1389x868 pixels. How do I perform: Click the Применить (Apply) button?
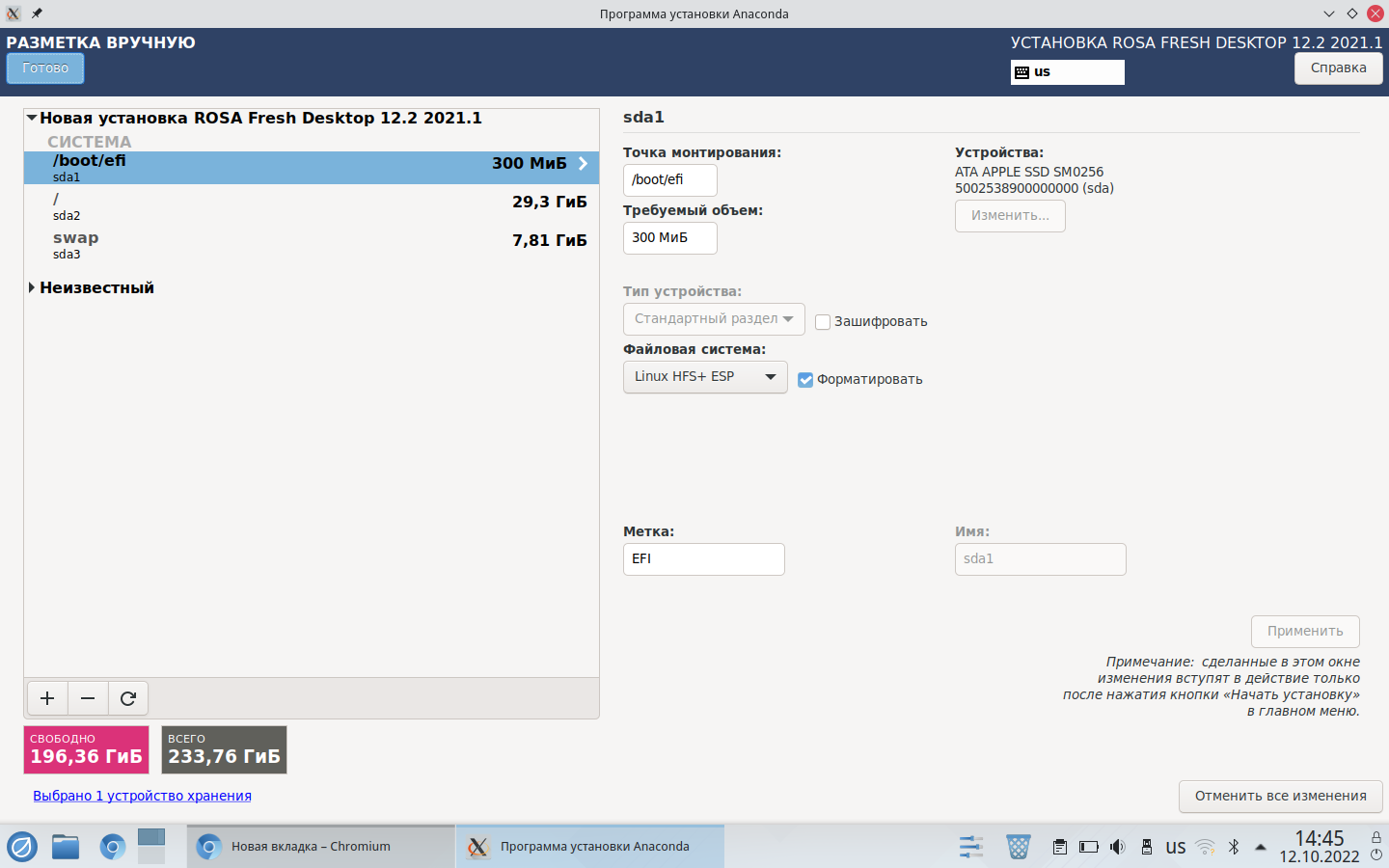(1305, 632)
